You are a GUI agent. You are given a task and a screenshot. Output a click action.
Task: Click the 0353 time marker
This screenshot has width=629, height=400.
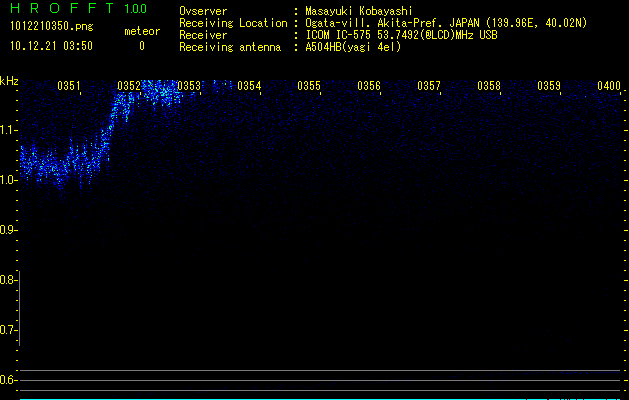pyautogui.click(x=189, y=86)
